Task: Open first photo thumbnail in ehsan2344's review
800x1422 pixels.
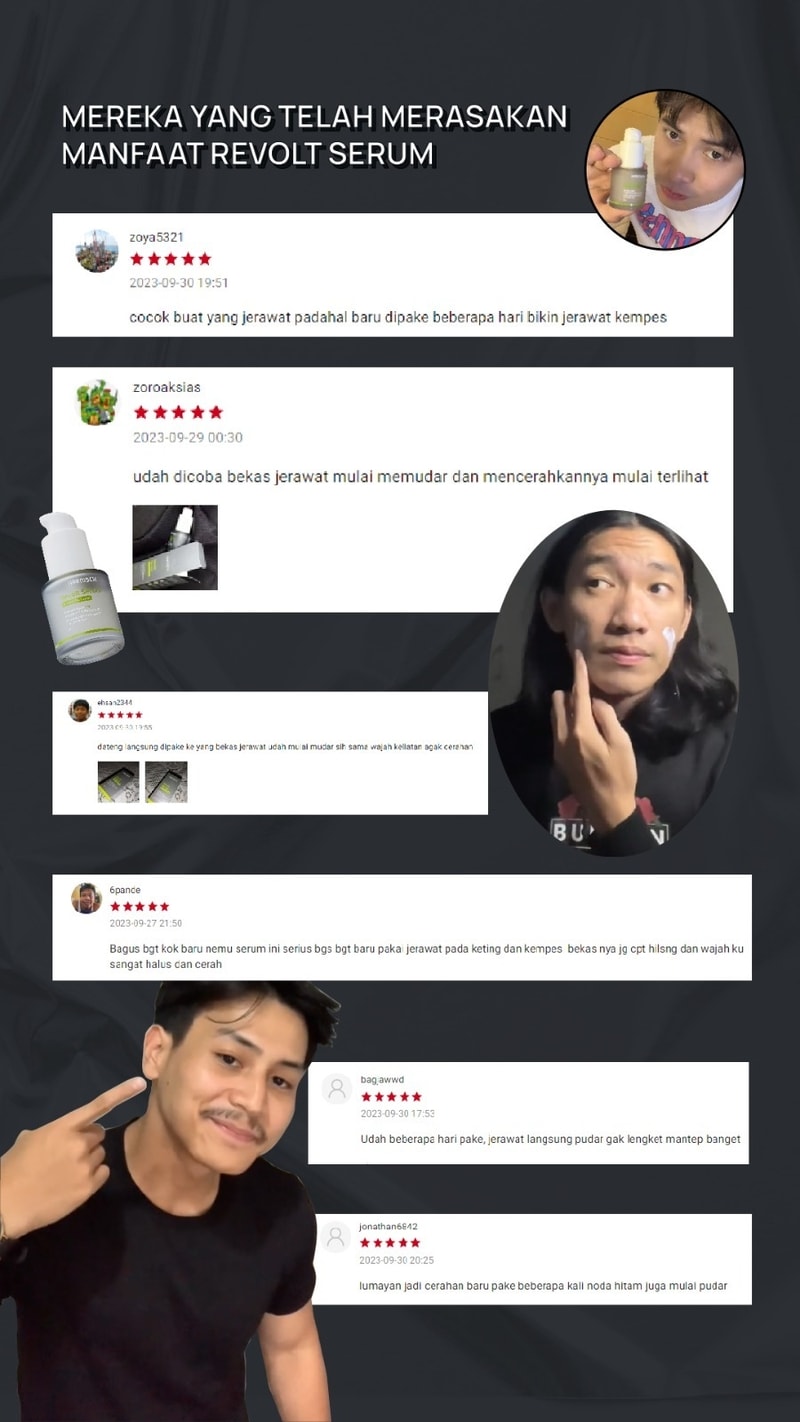Action: pos(118,782)
